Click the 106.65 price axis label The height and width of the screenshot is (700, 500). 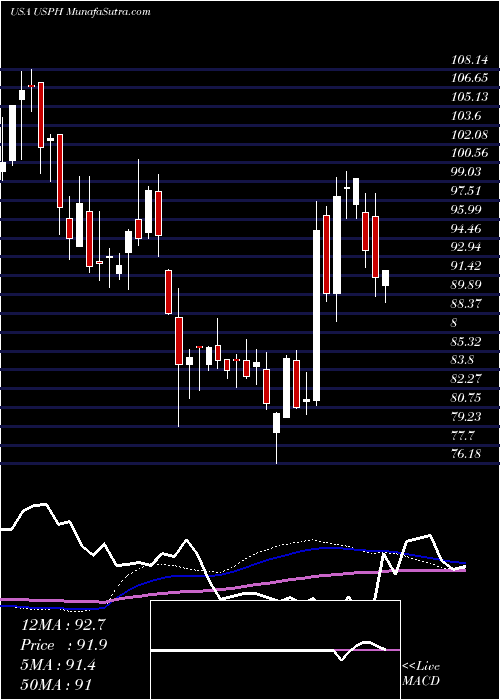(470, 78)
